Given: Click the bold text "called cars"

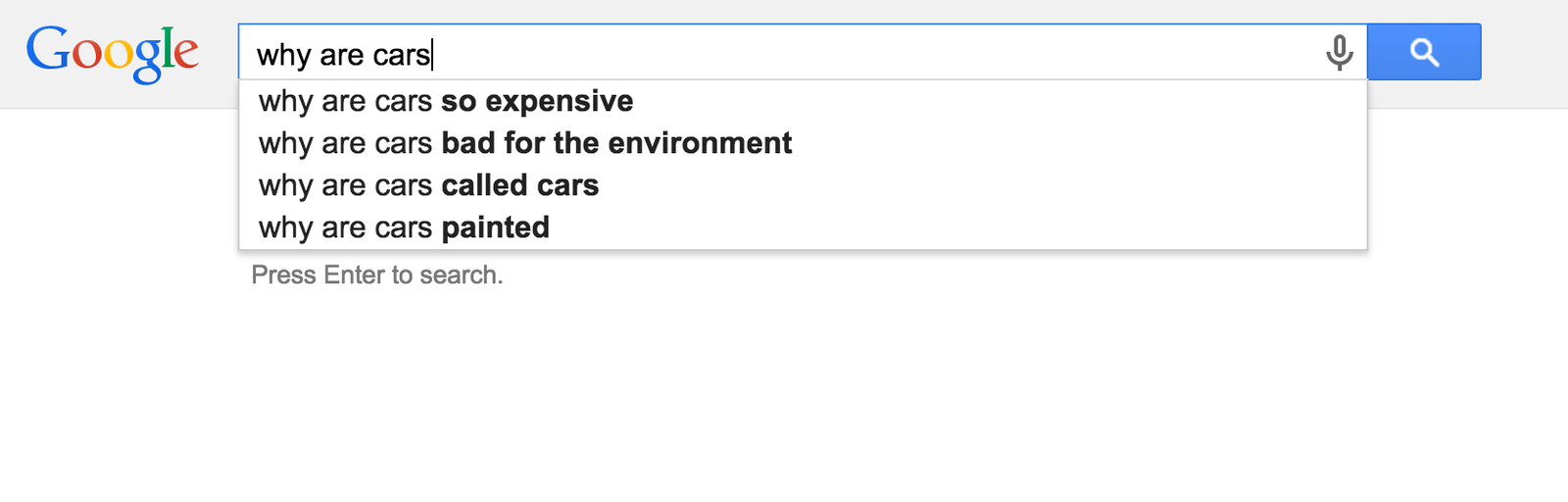Looking at the screenshot, I should click(519, 185).
